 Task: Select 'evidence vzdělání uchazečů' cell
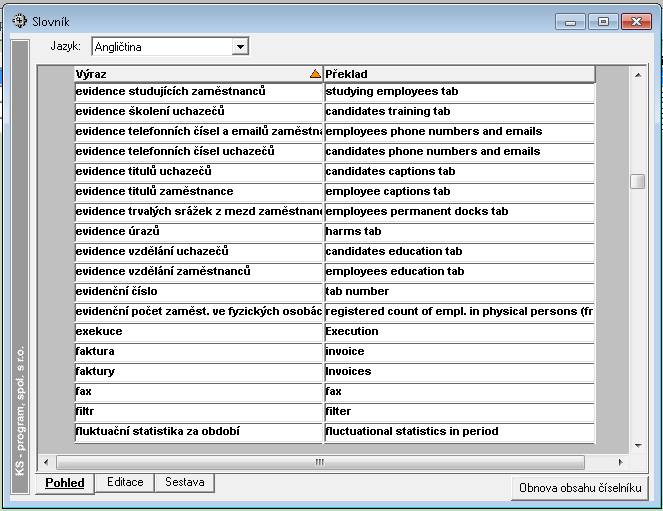198,252
